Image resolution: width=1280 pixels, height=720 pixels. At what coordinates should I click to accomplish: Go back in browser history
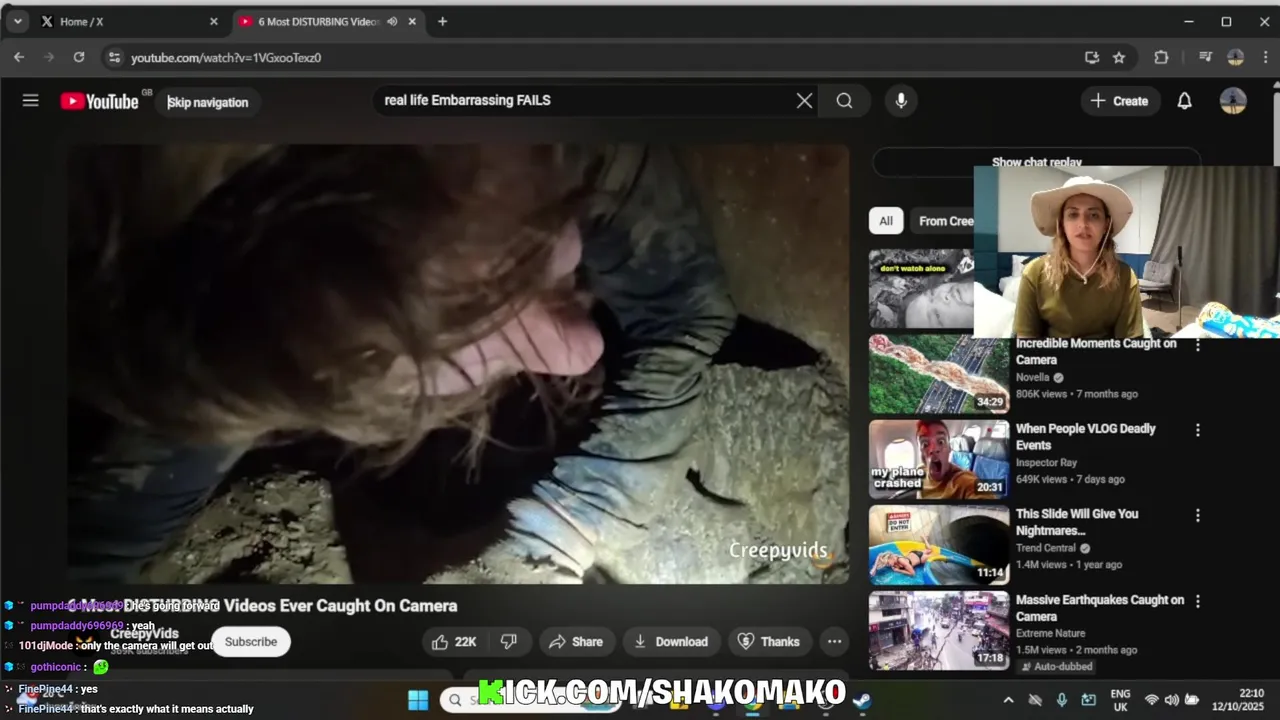point(19,57)
